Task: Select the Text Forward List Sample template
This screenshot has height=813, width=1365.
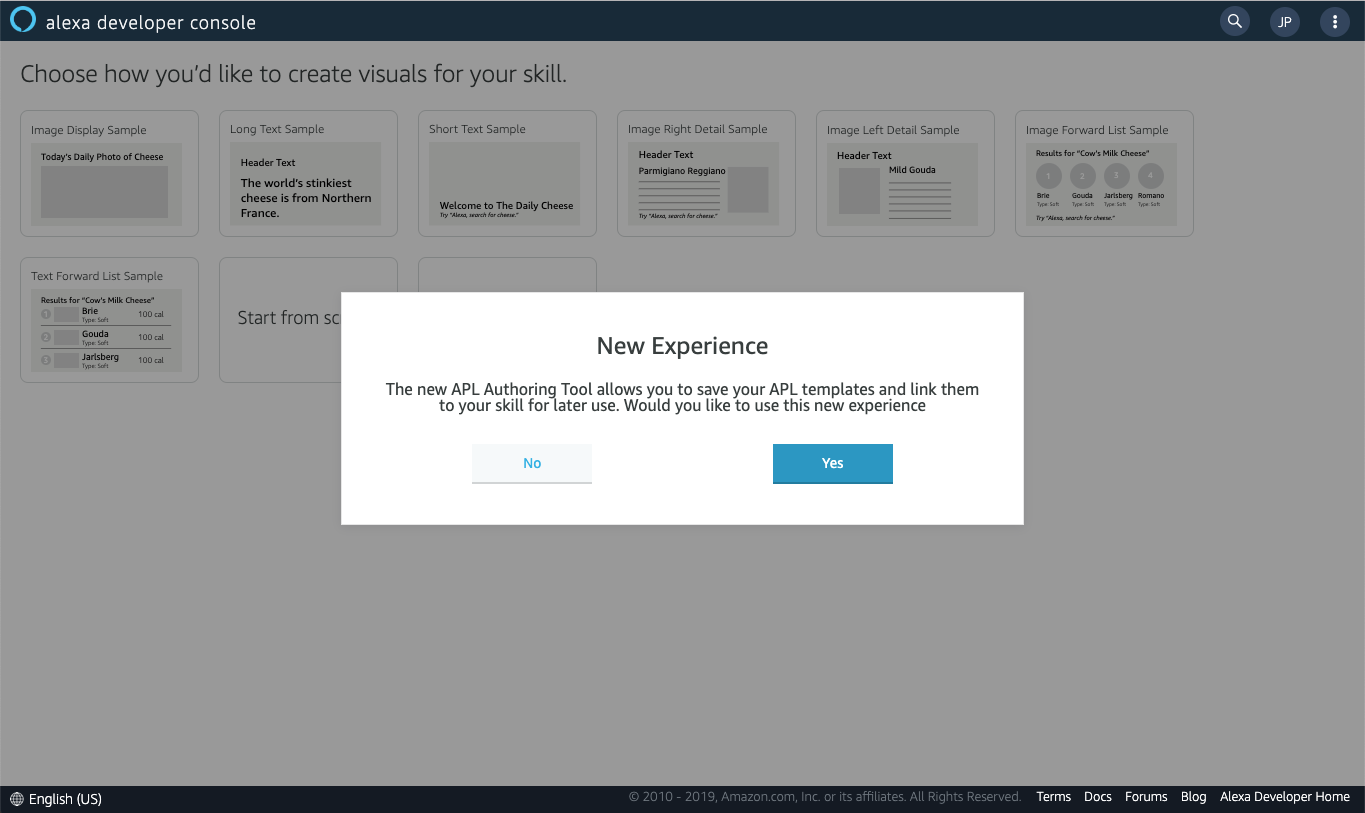Action: [x=108, y=319]
